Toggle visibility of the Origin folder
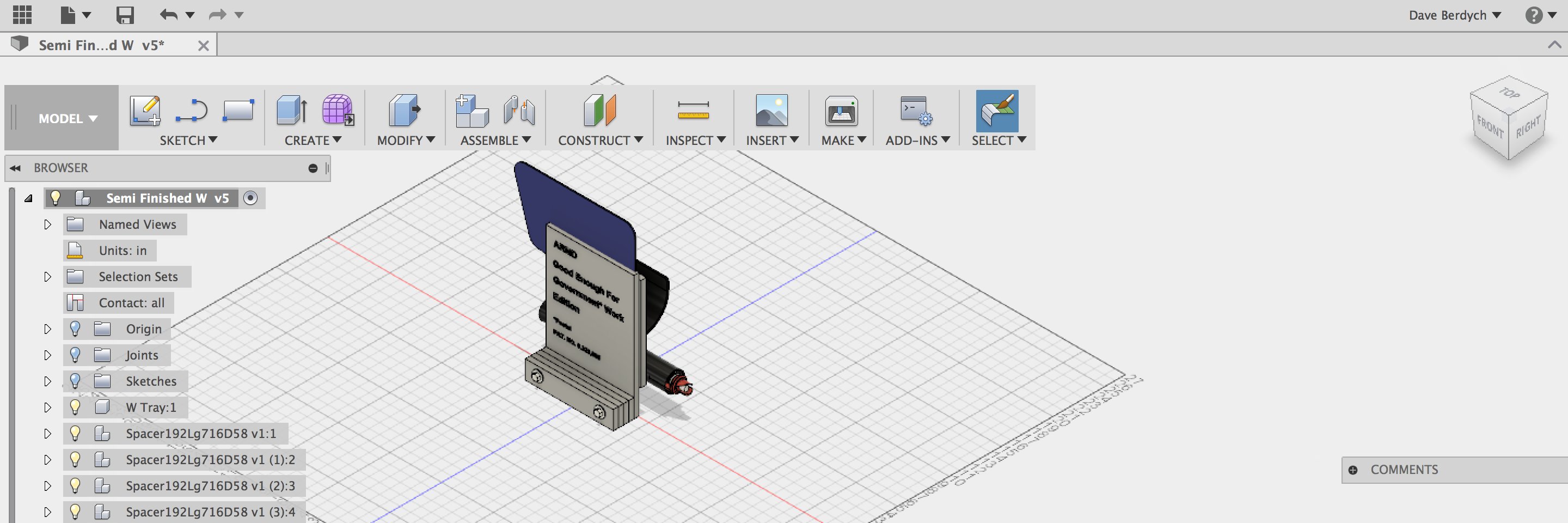 click(x=75, y=329)
